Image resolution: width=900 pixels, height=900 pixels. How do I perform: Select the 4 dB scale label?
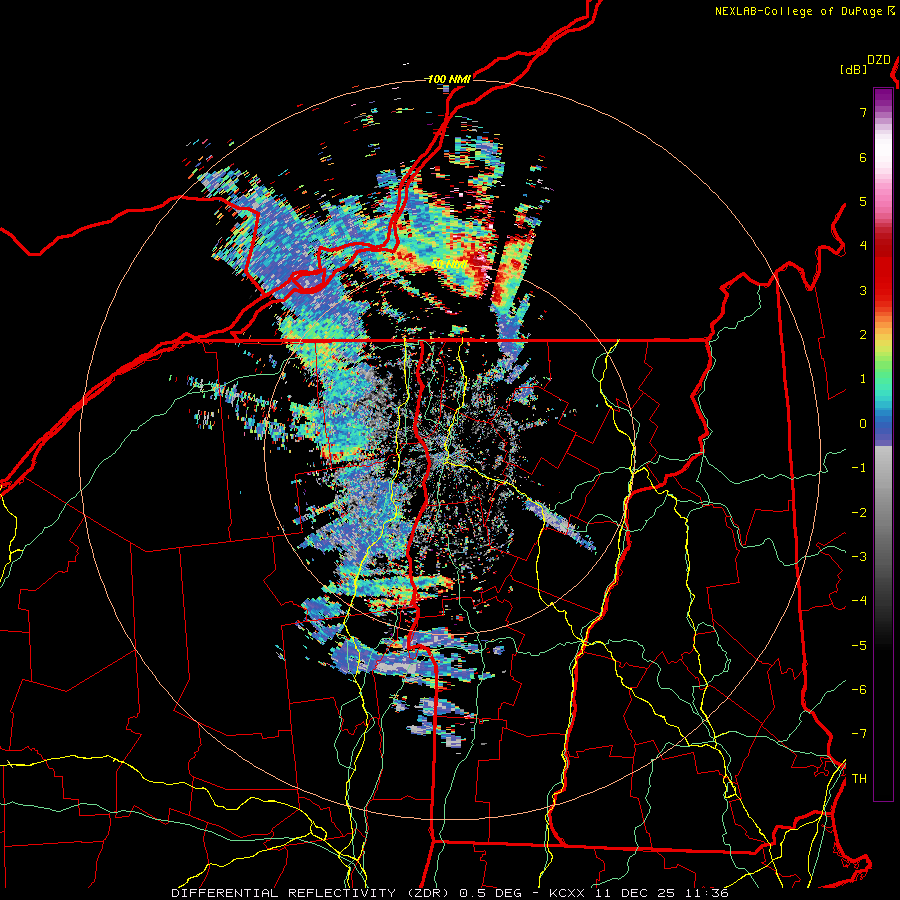(863, 246)
